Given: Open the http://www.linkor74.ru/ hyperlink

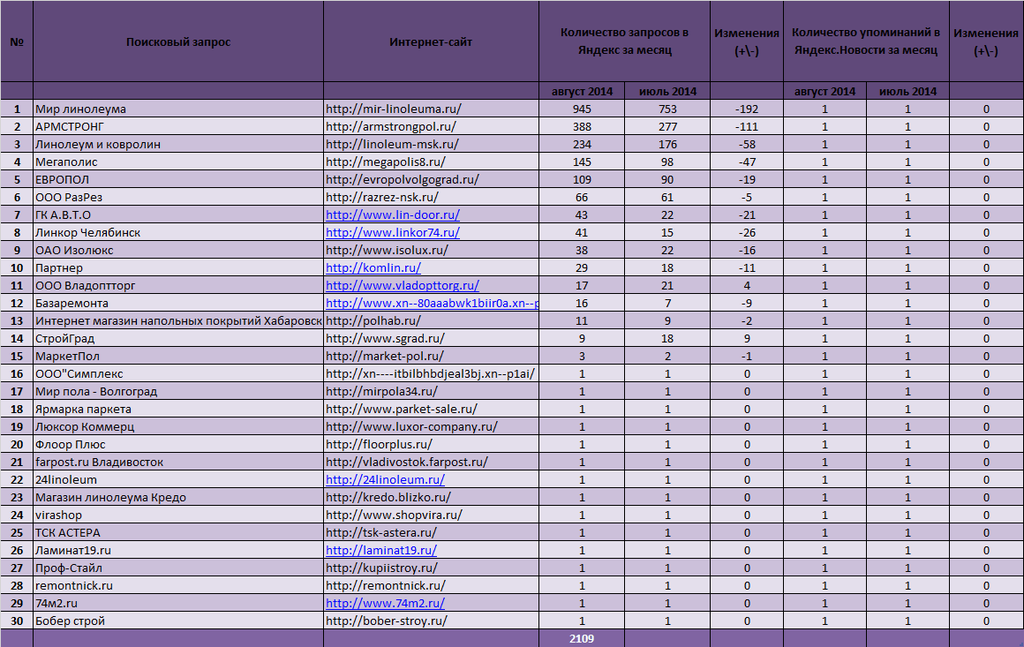Looking at the screenshot, I should [392, 232].
